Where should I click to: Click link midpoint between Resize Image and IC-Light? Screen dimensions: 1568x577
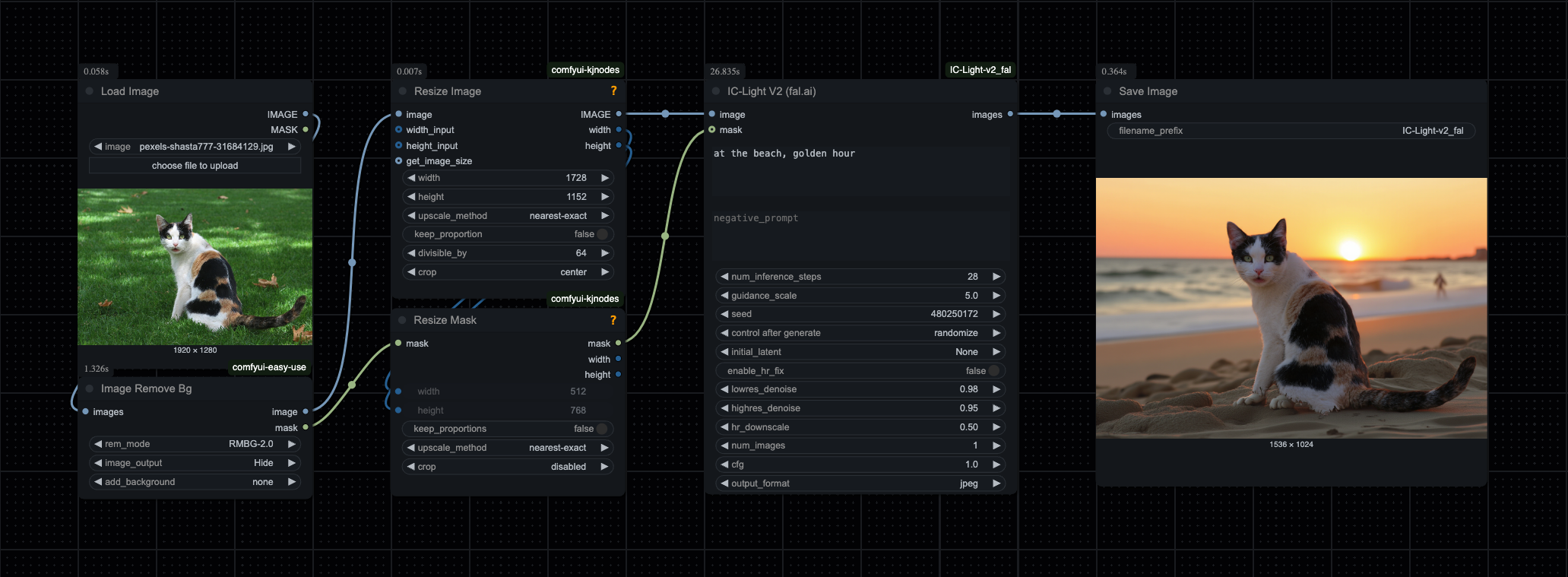coord(665,114)
